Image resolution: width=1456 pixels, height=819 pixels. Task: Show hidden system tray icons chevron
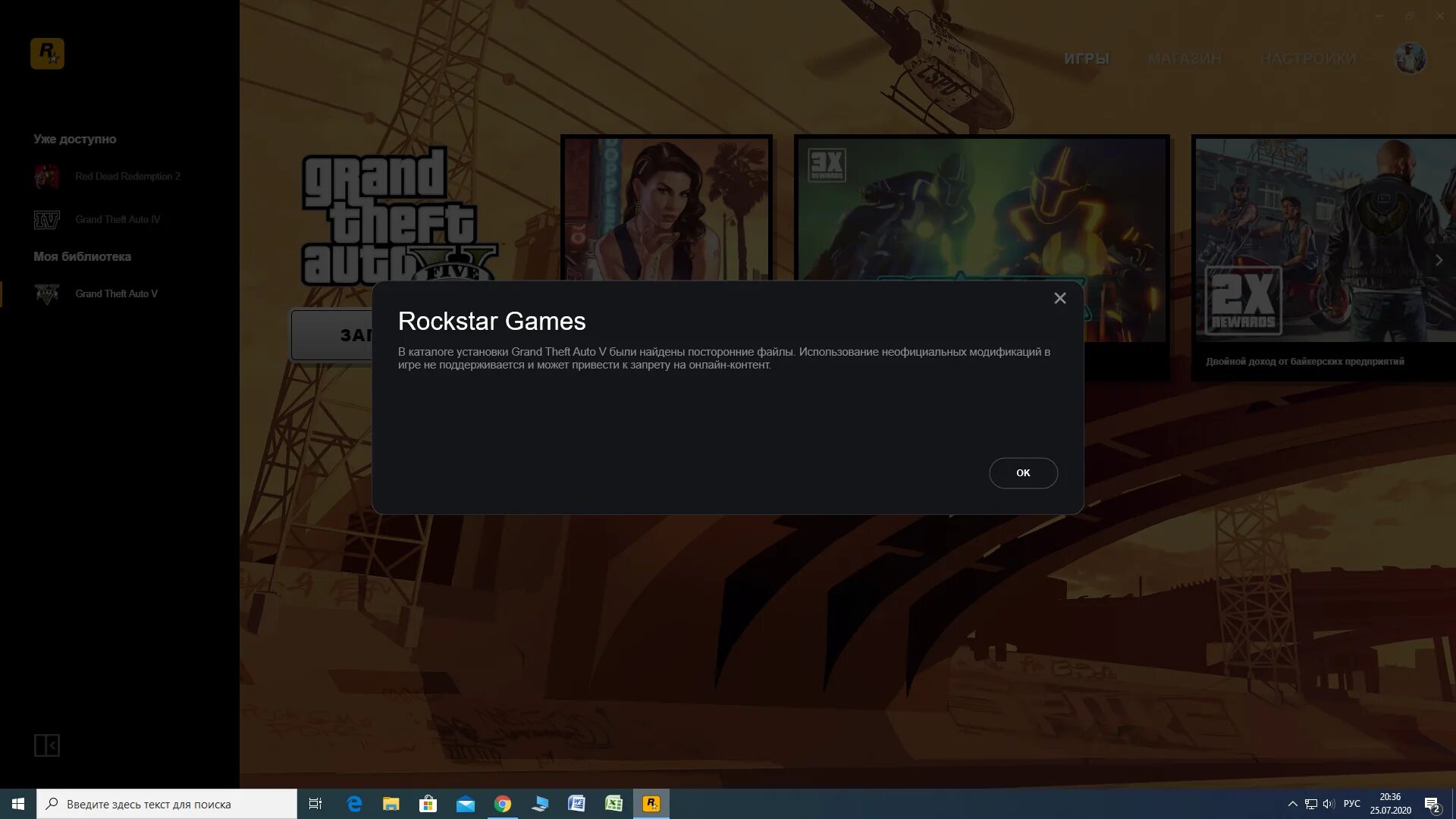click(x=1292, y=804)
